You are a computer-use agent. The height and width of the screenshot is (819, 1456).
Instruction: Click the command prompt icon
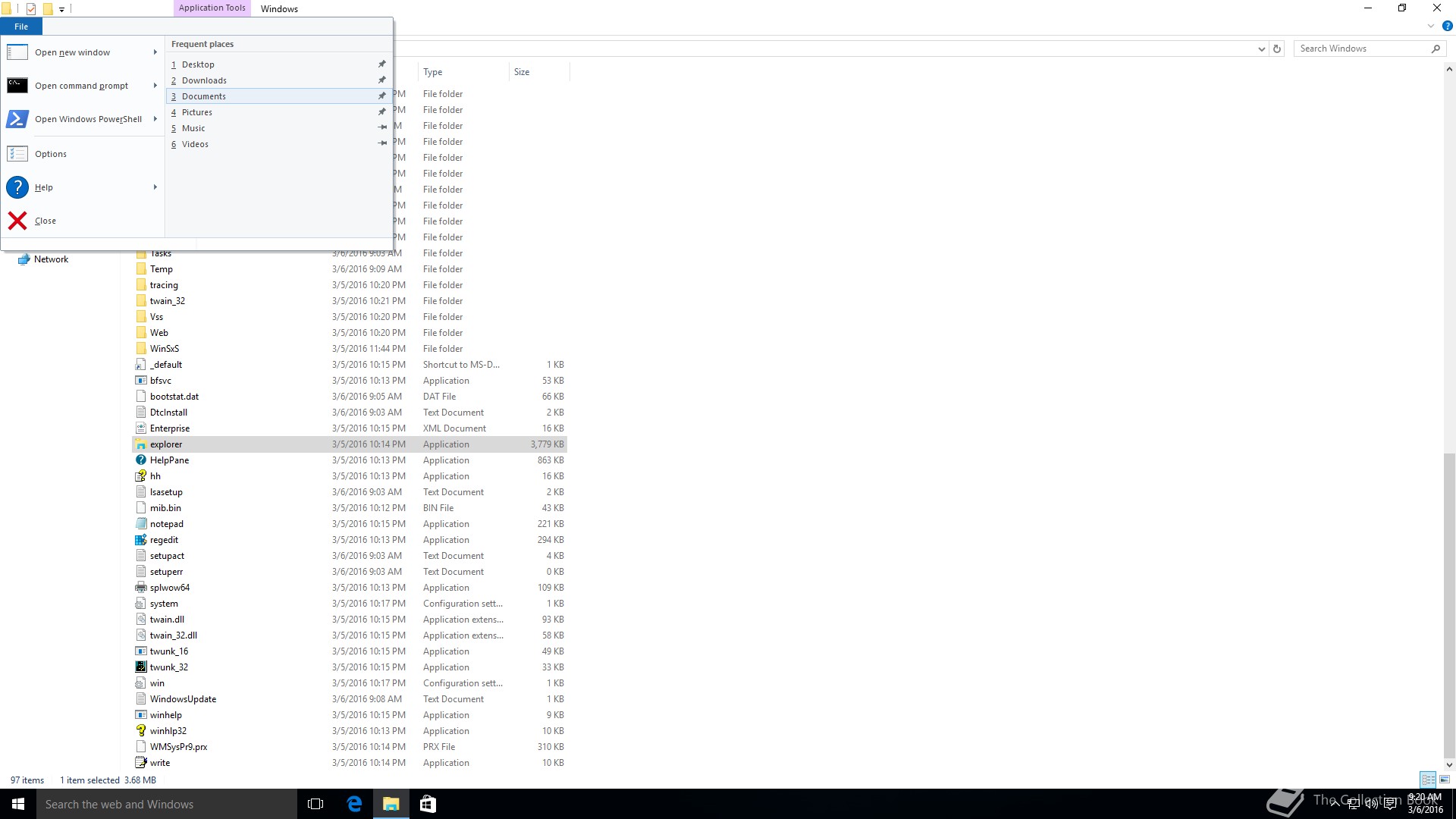point(17,86)
